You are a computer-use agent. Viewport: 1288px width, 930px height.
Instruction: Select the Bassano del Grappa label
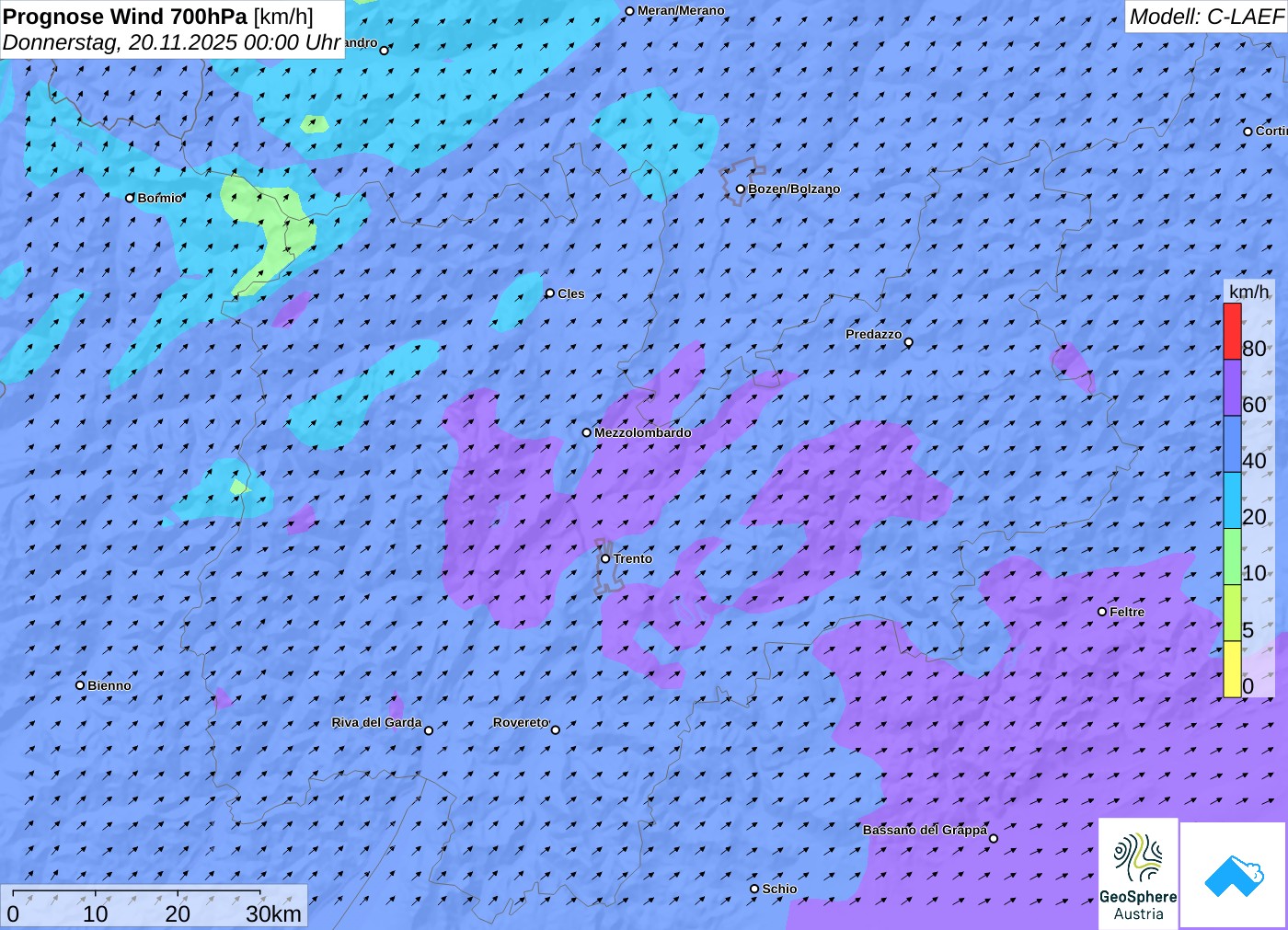(925, 830)
